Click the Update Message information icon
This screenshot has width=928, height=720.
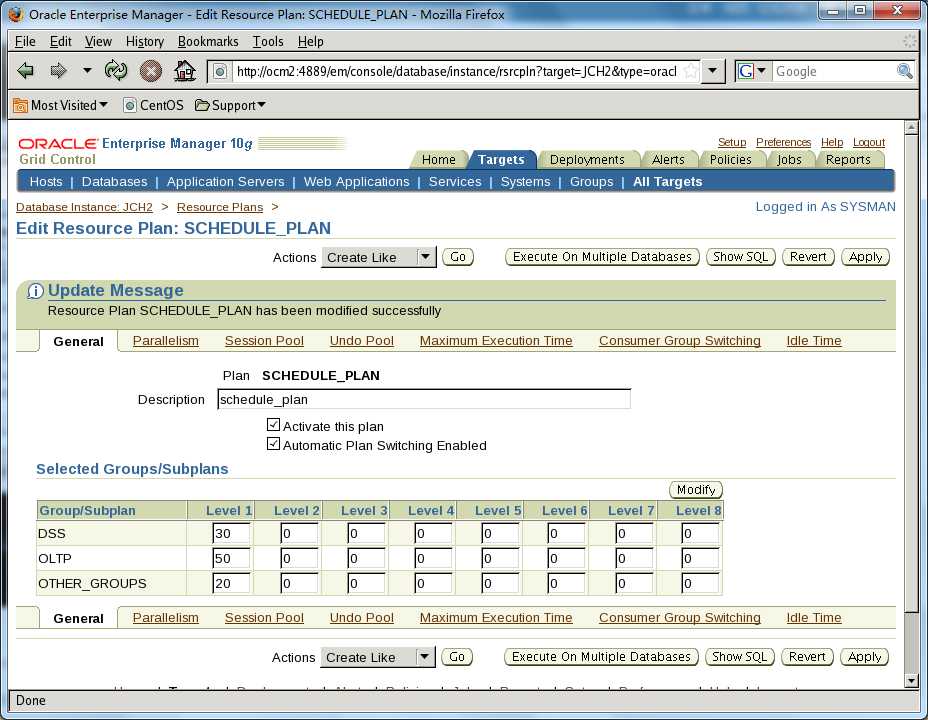click(x=36, y=290)
